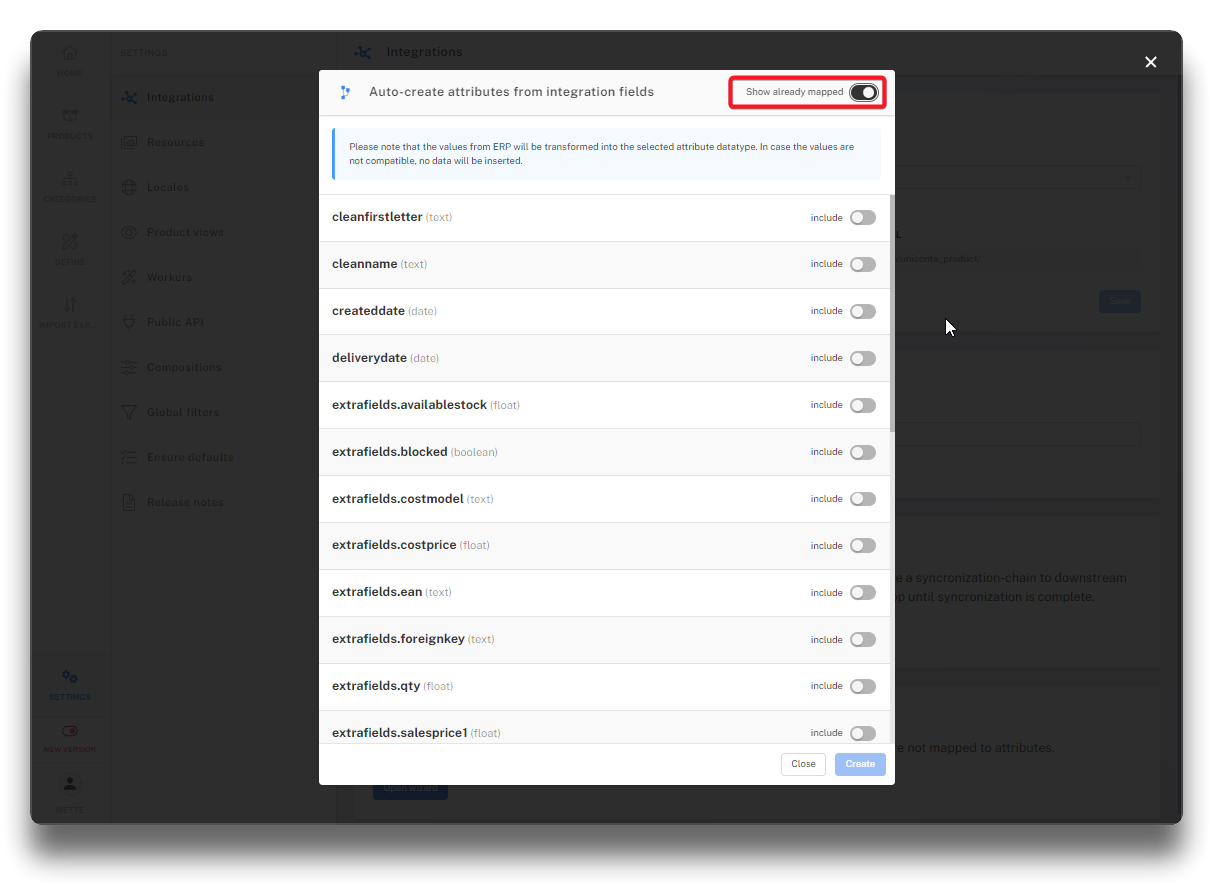
Task: Click the Workers tools icon
Action: pos(129,277)
